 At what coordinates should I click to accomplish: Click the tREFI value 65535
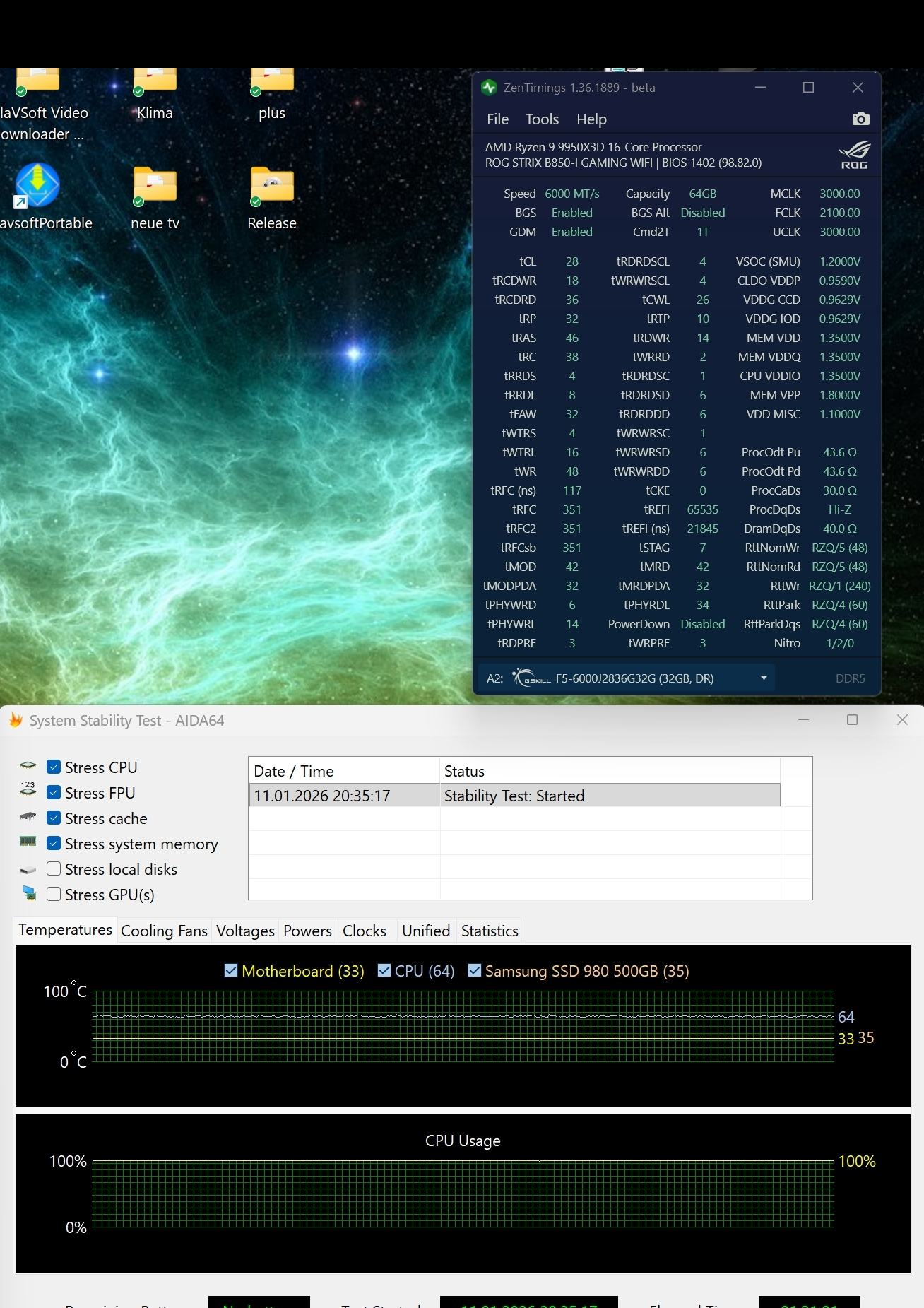coord(703,509)
